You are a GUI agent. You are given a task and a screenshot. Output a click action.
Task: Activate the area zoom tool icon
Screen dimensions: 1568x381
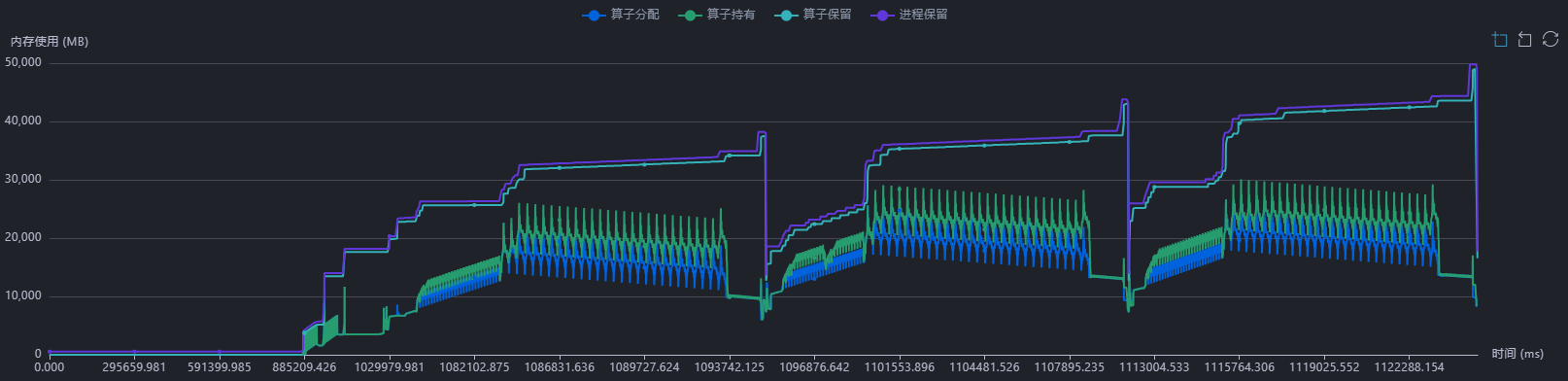point(1500,40)
